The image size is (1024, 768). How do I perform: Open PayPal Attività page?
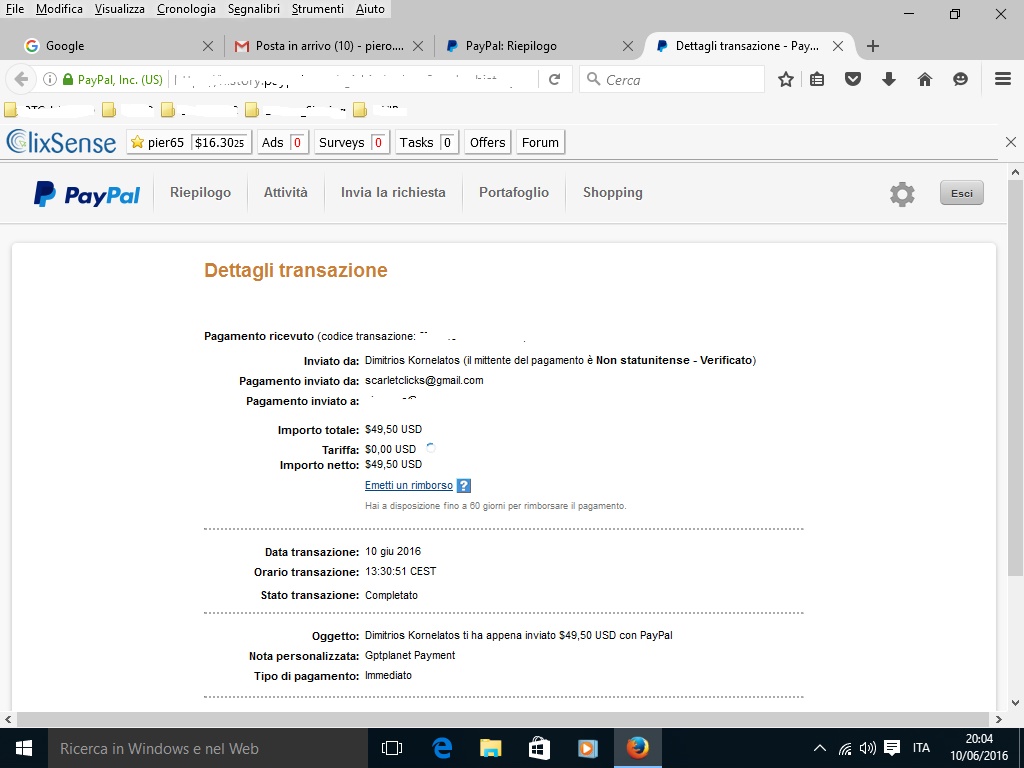point(285,193)
